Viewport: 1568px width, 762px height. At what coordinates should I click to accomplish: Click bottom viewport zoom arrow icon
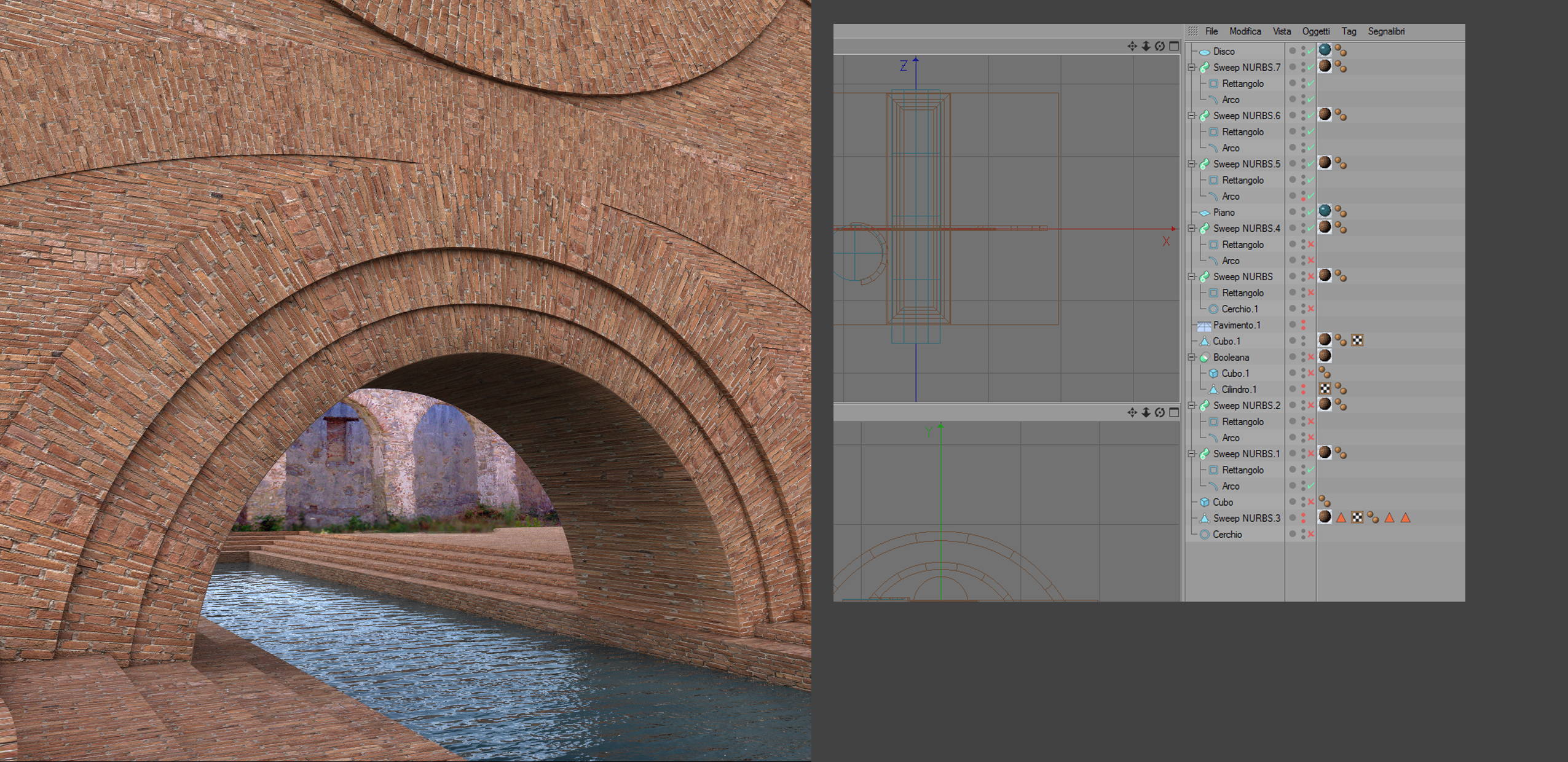point(1146,412)
